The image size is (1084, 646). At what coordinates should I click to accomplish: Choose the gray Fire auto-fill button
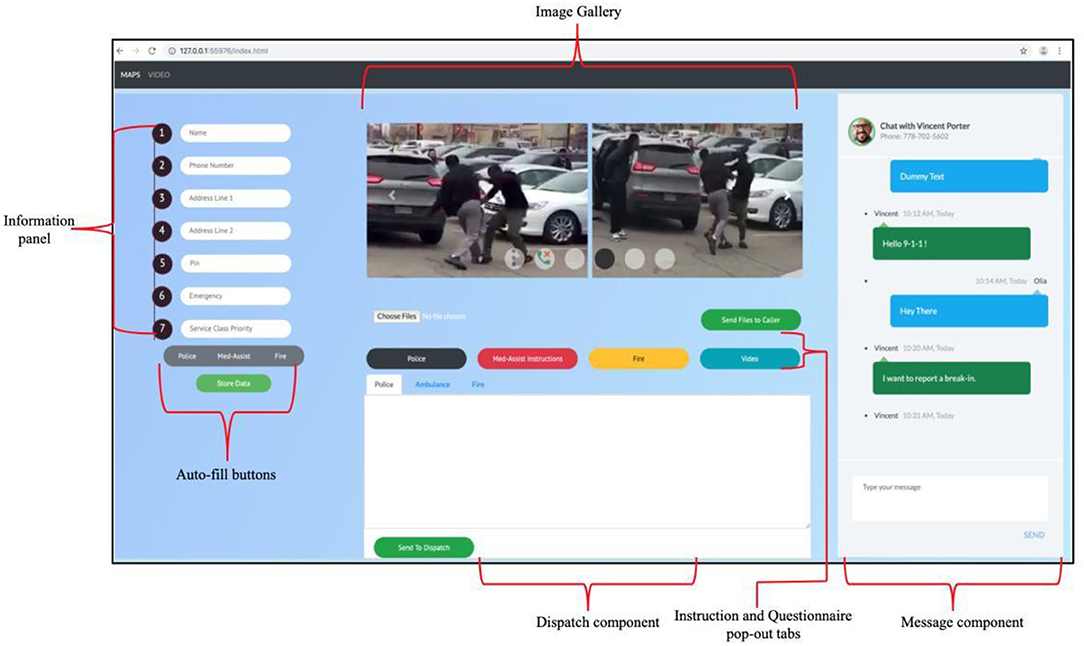pos(280,356)
